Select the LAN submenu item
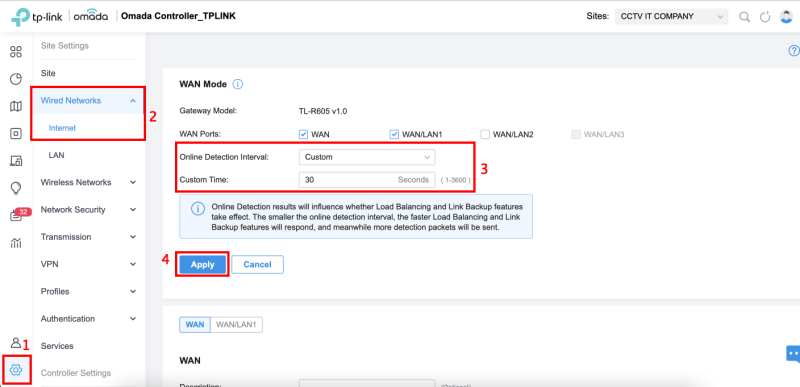 click(56, 155)
